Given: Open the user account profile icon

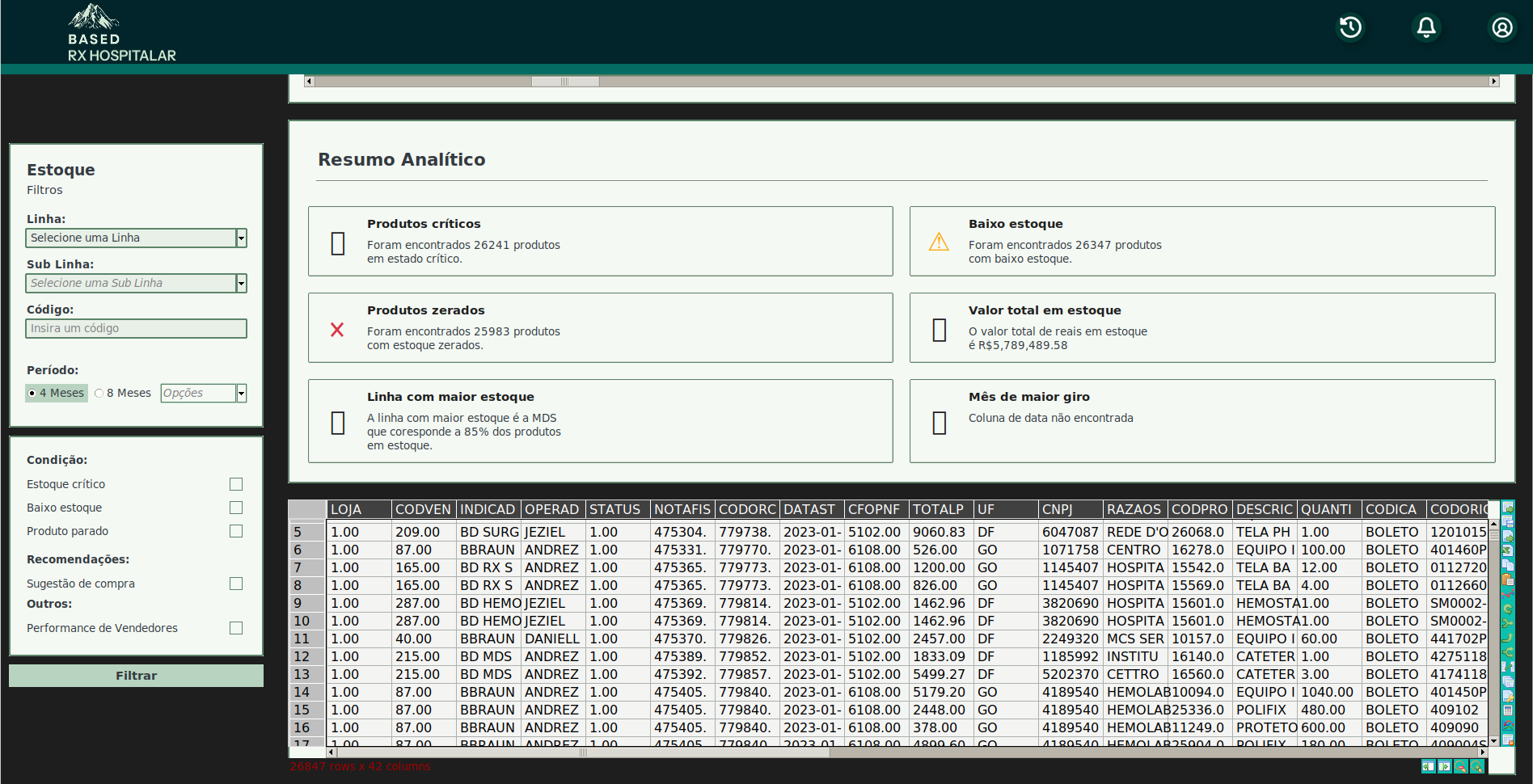Looking at the screenshot, I should (1501, 27).
